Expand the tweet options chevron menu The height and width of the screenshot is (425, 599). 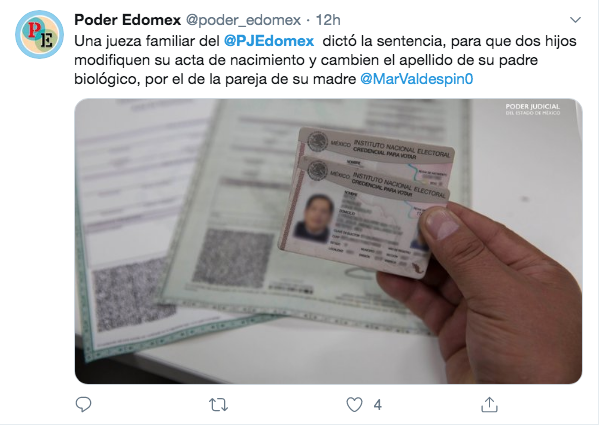(575, 19)
